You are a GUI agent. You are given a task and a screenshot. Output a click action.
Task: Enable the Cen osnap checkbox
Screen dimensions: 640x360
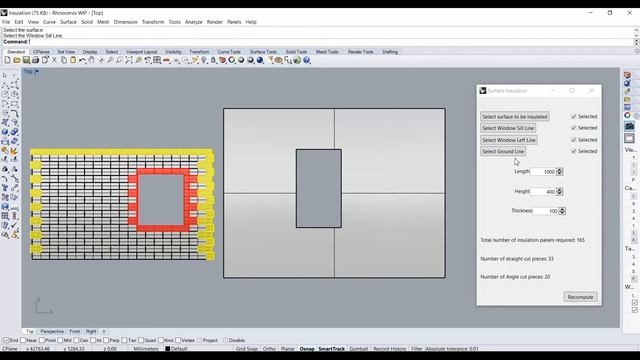pos(76,340)
